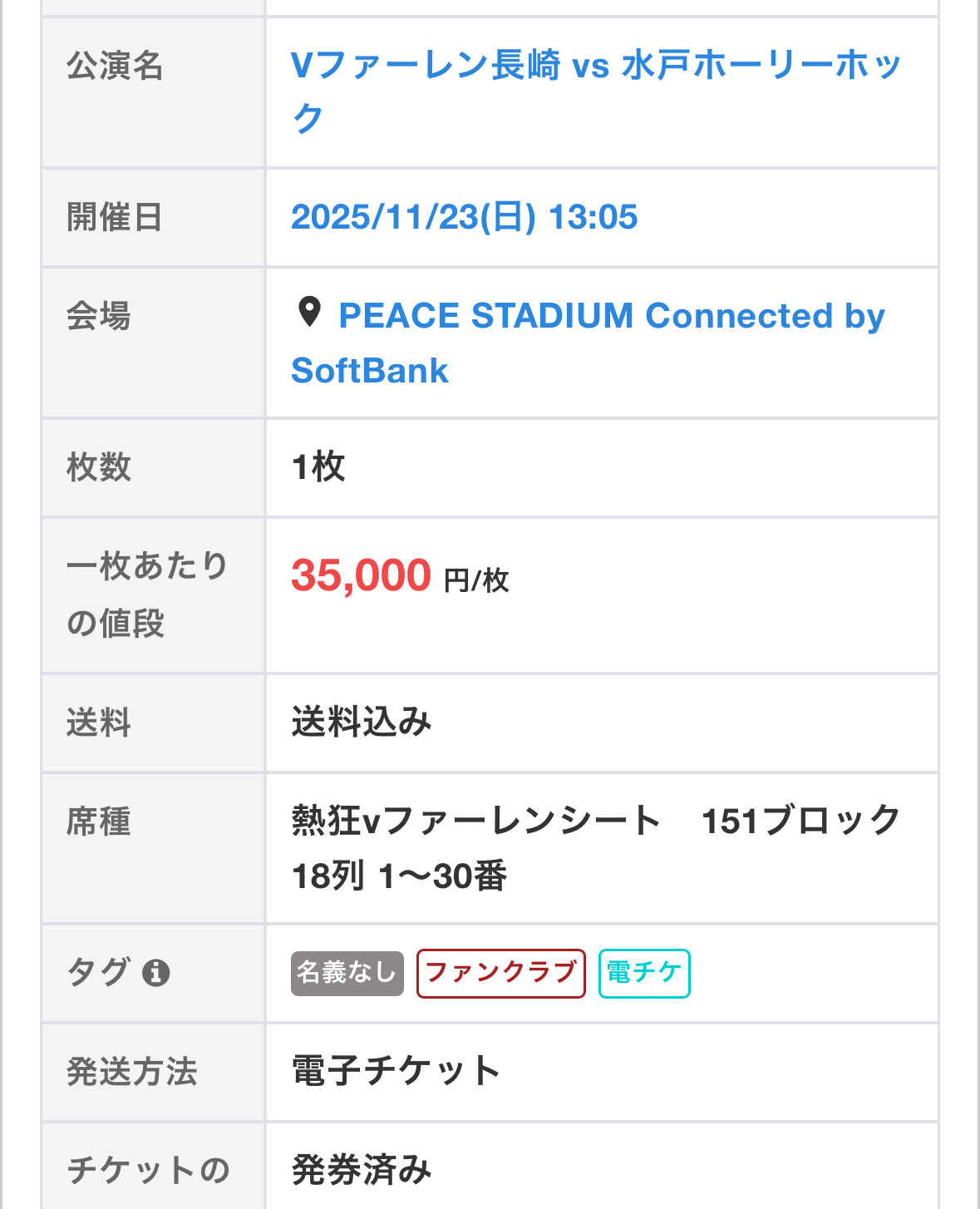Click the 発送方法 row label
The height and width of the screenshot is (1209, 980).
tap(131, 1072)
